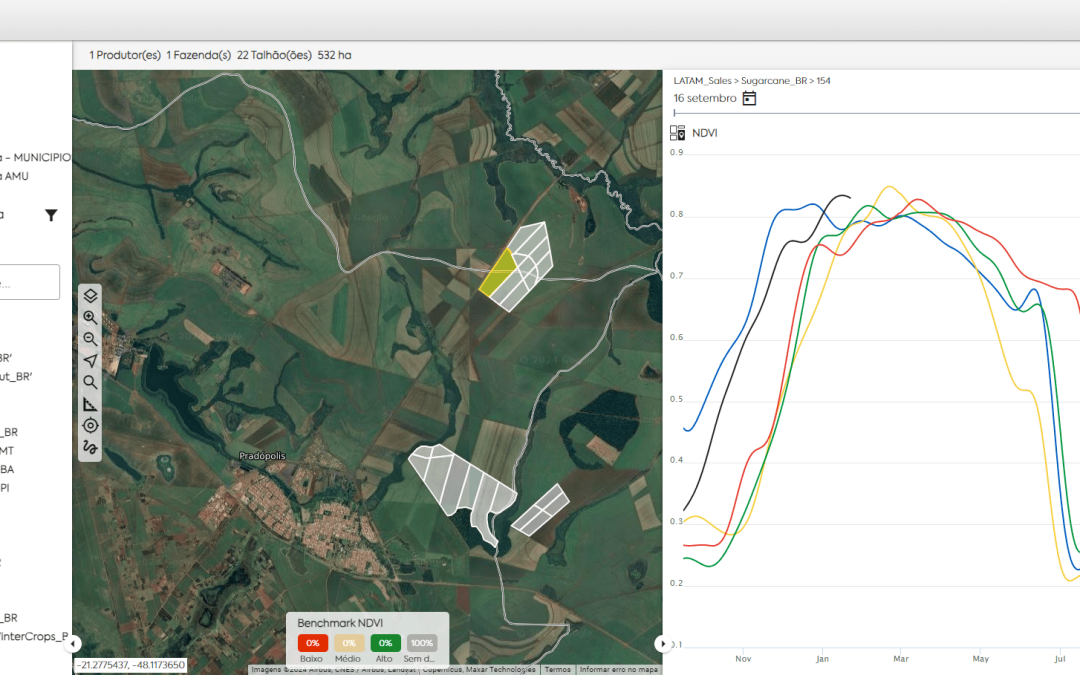1080x675 pixels.
Task: Collapse the left sidebar panel arrow
Action: click(x=74, y=643)
